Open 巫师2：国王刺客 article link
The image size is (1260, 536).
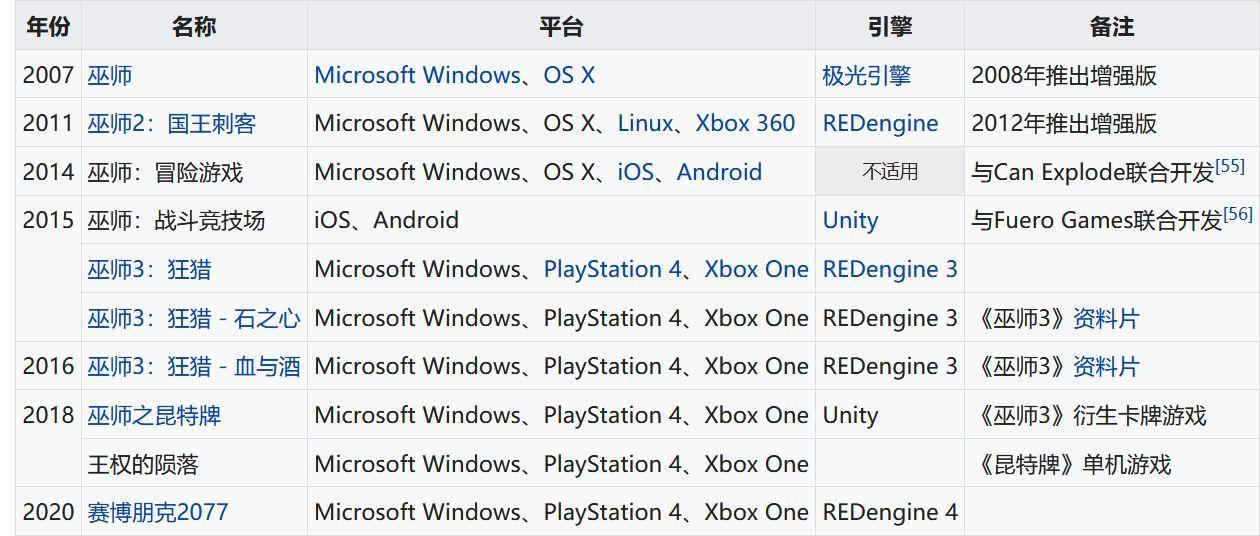171,123
